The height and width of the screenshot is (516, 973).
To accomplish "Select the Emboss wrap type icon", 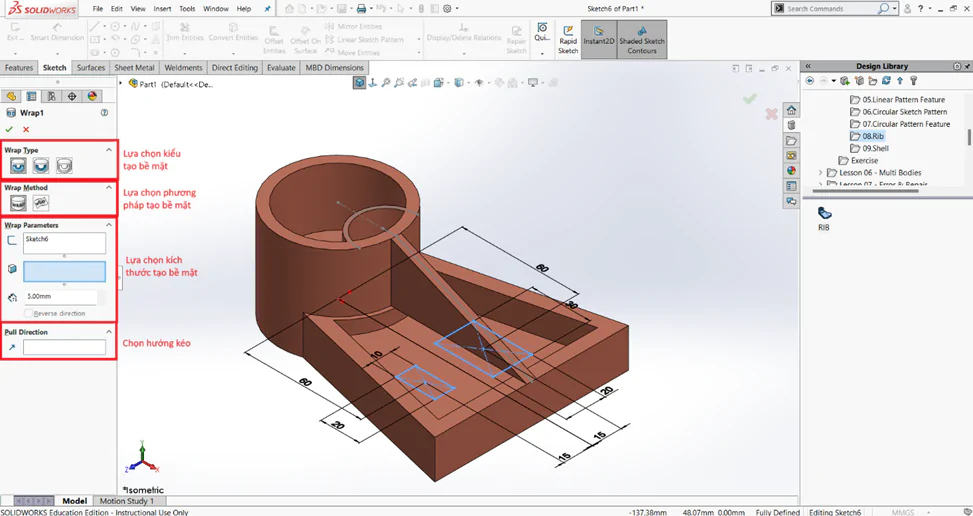I will click(18, 166).
